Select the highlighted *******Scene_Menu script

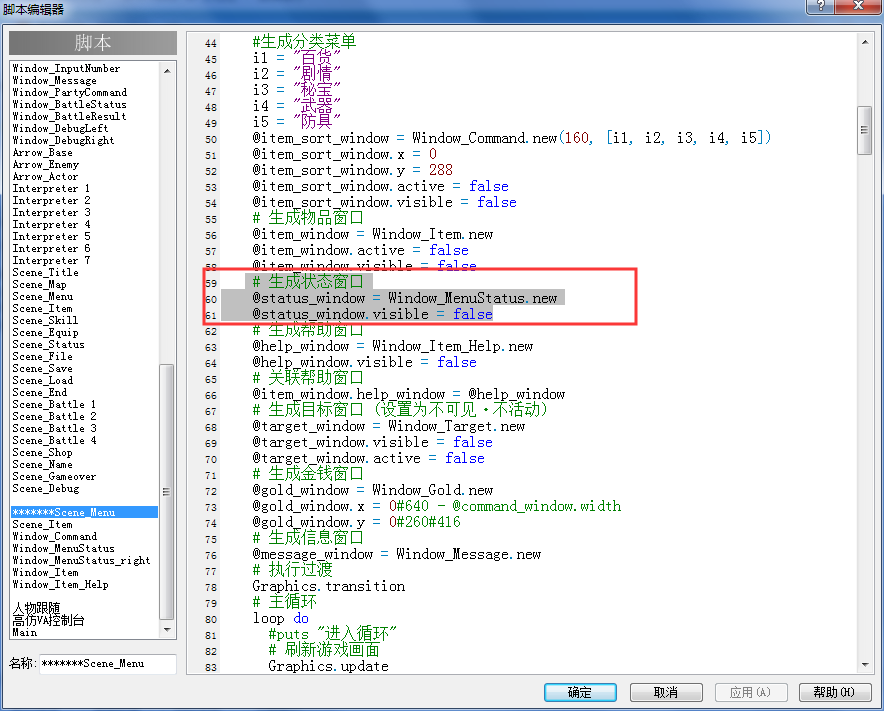click(x=85, y=513)
